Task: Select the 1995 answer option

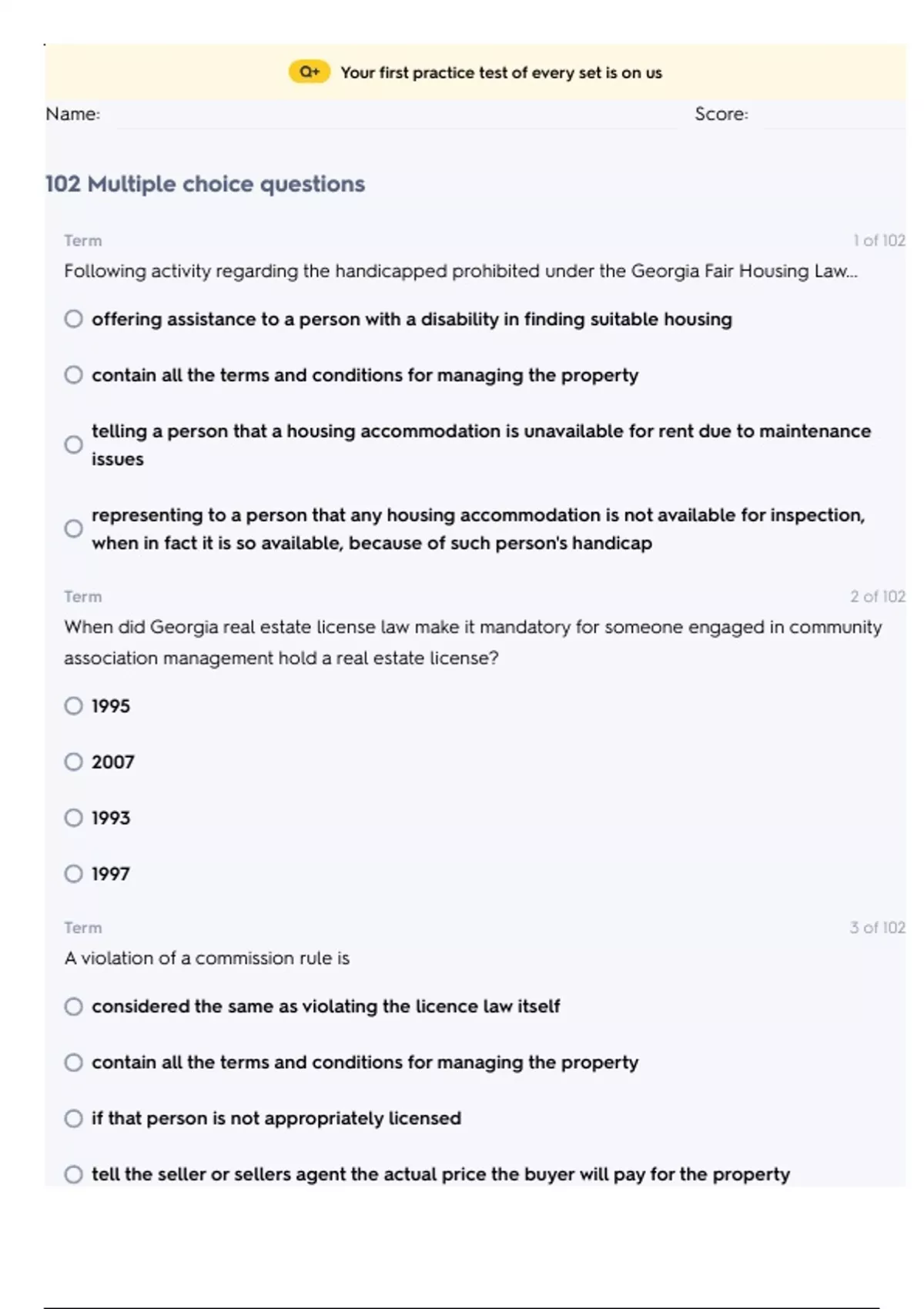Action: coord(74,706)
